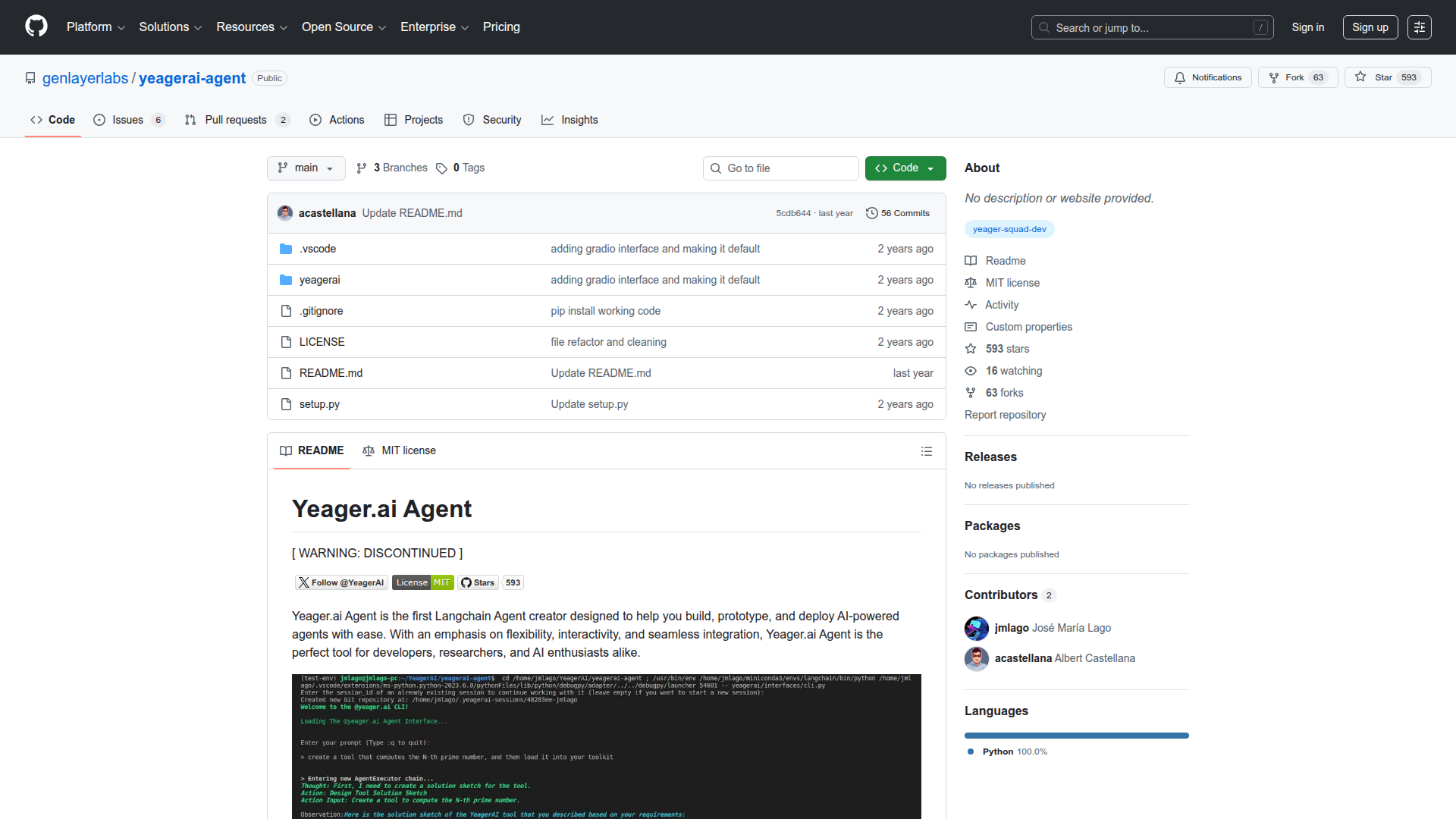
Task: Click the Sign up button
Action: pyautogui.click(x=1370, y=27)
